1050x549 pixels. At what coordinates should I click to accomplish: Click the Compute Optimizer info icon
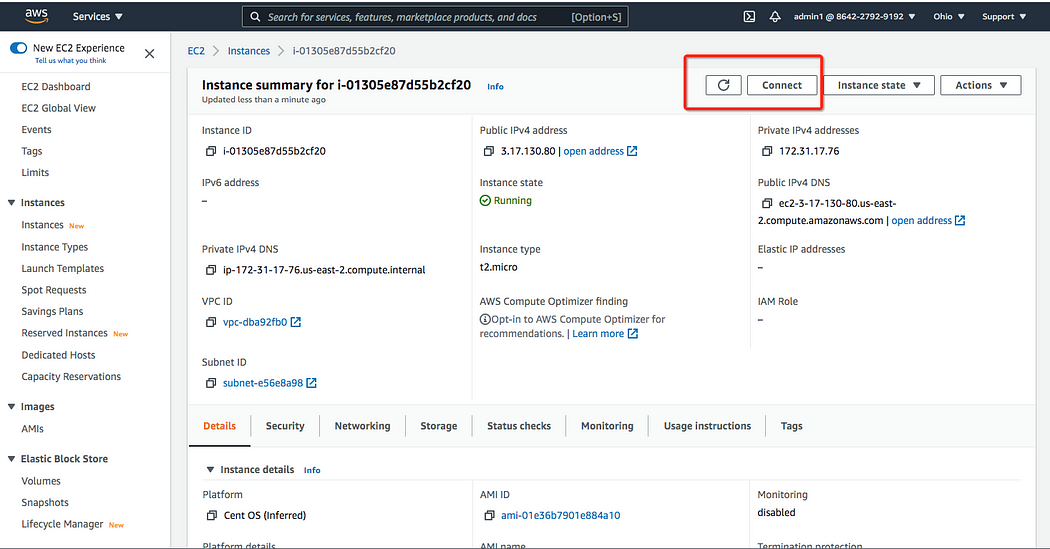tap(485, 319)
